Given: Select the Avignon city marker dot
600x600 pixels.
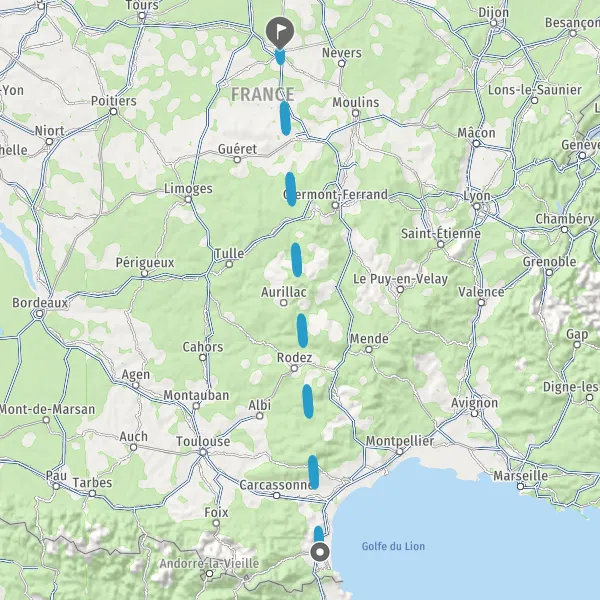Looking at the screenshot, I should 474,413.
